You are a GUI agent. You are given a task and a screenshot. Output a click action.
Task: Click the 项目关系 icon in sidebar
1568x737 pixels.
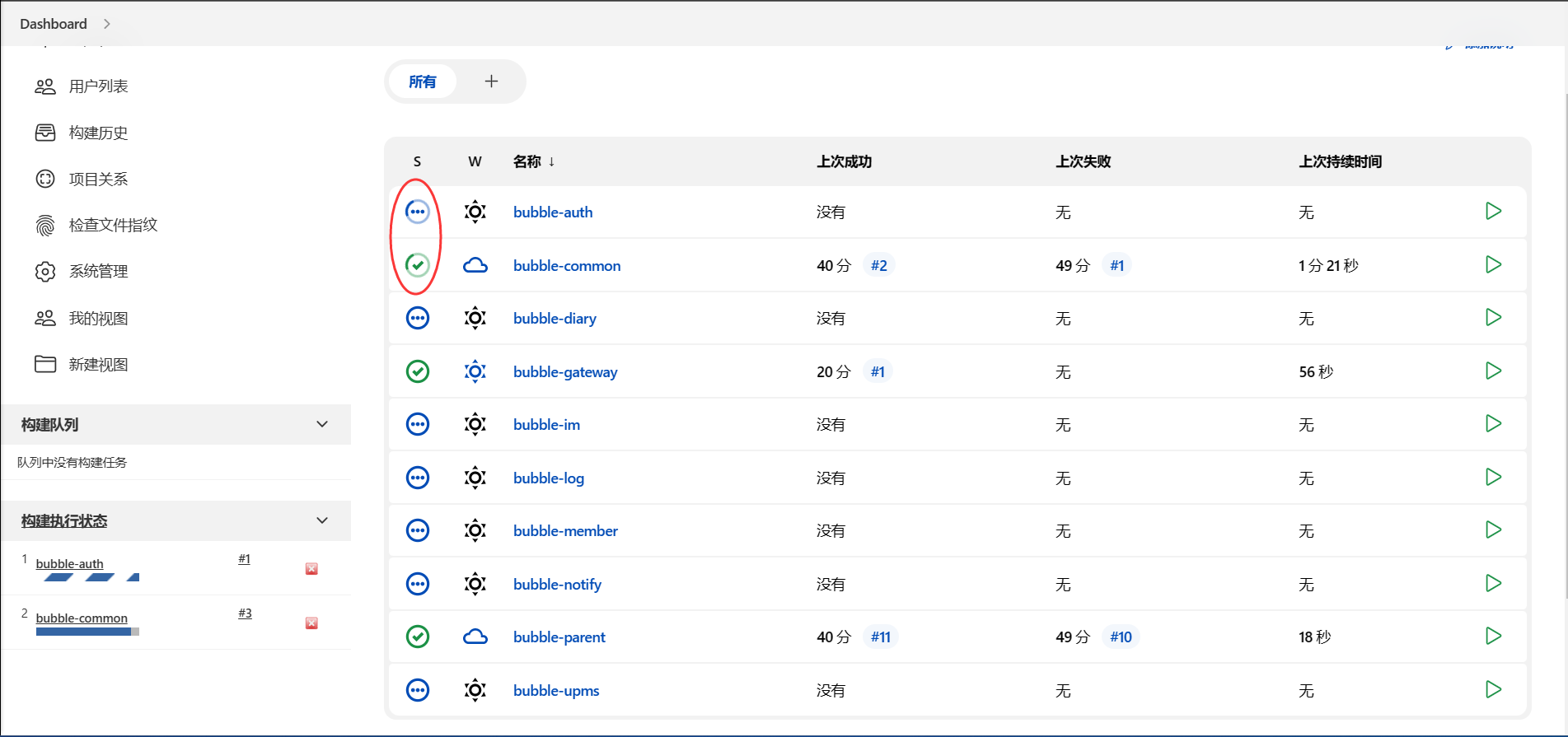[45, 179]
